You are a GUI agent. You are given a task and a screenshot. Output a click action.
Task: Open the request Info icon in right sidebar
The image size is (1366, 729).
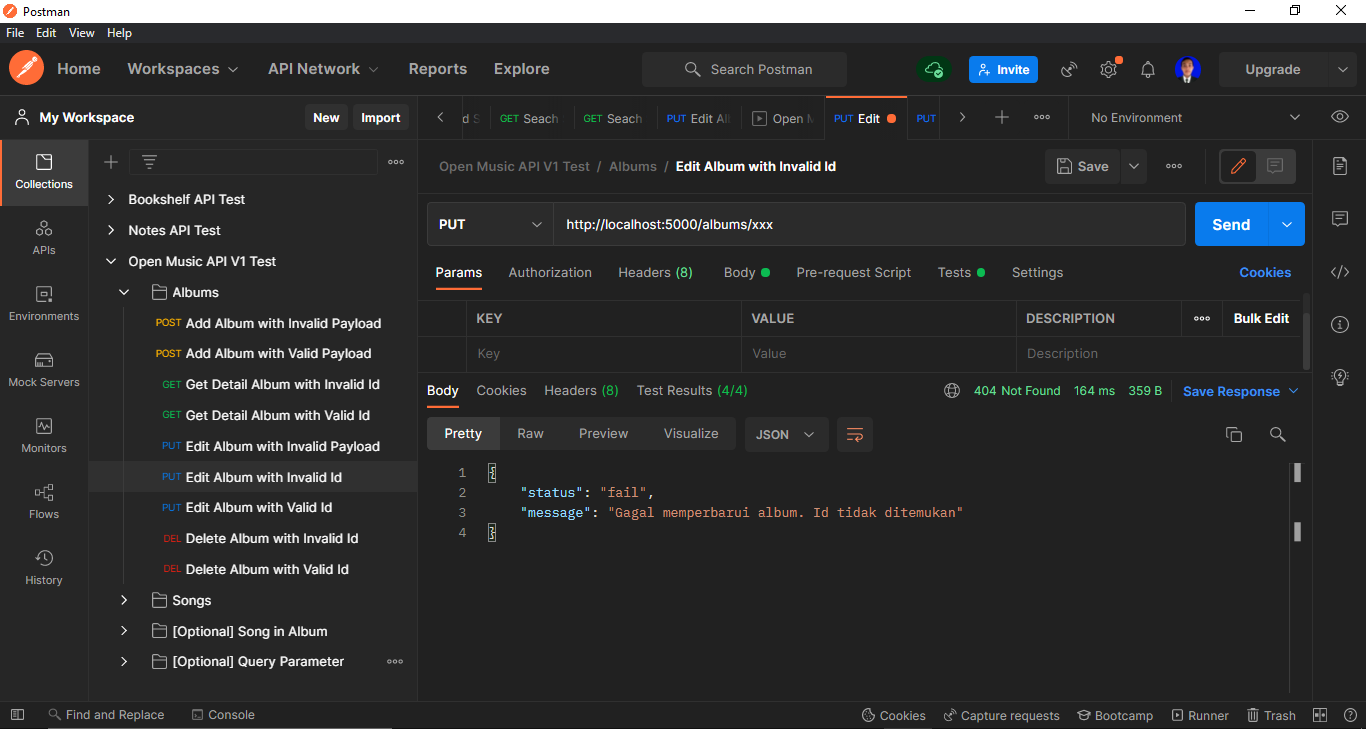[x=1340, y=324]
